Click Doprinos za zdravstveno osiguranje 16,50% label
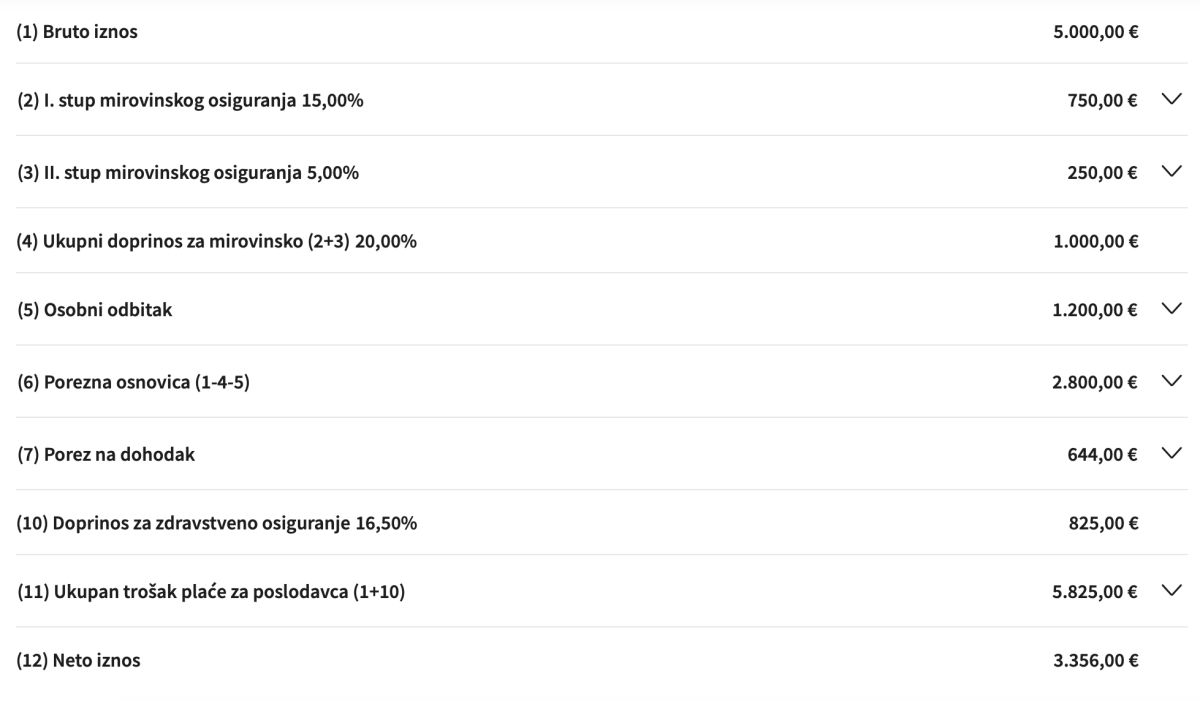 click(217, 523)
